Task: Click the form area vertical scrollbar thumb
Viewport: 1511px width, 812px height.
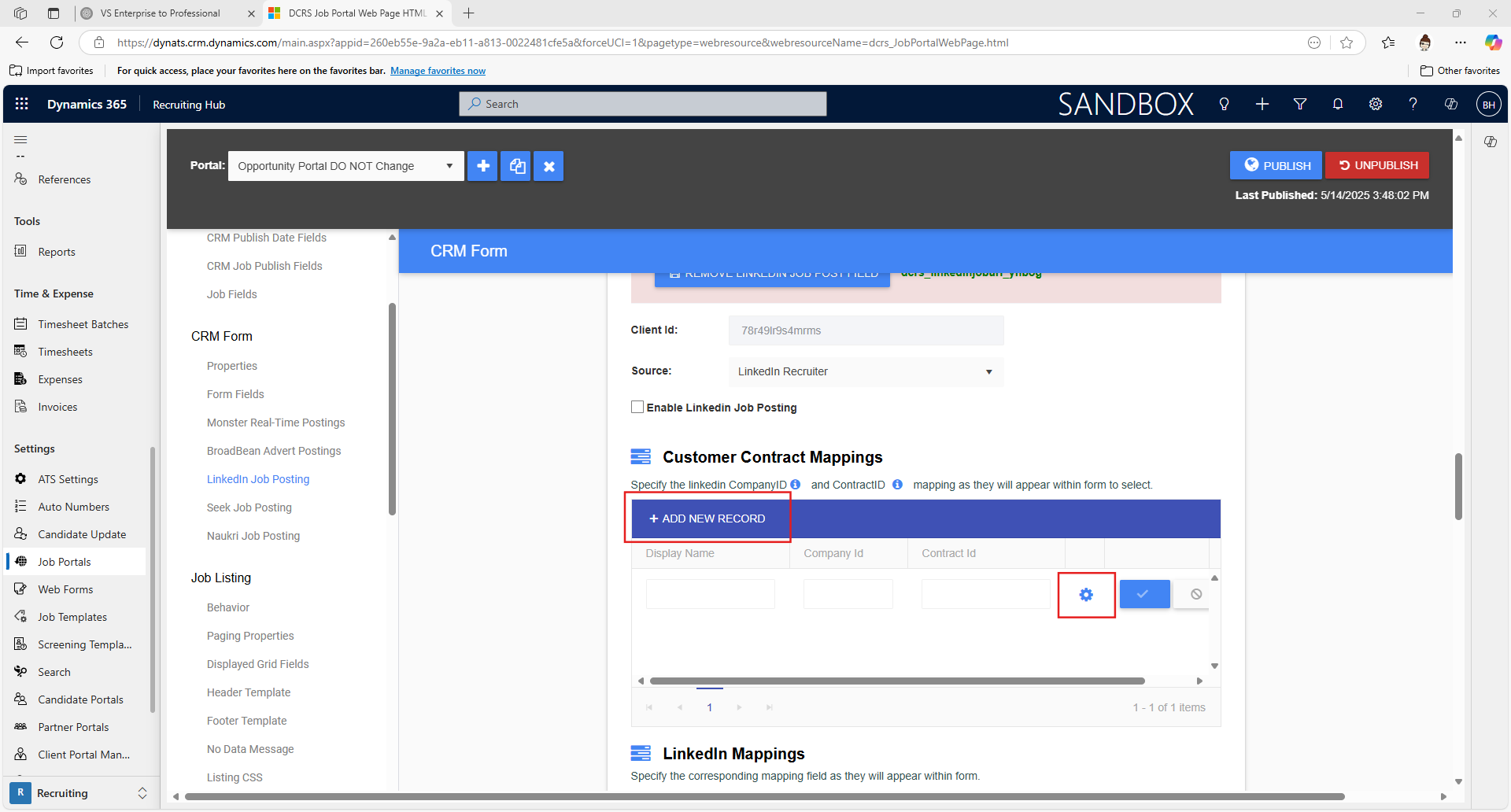Action: tap(1458, 486)
